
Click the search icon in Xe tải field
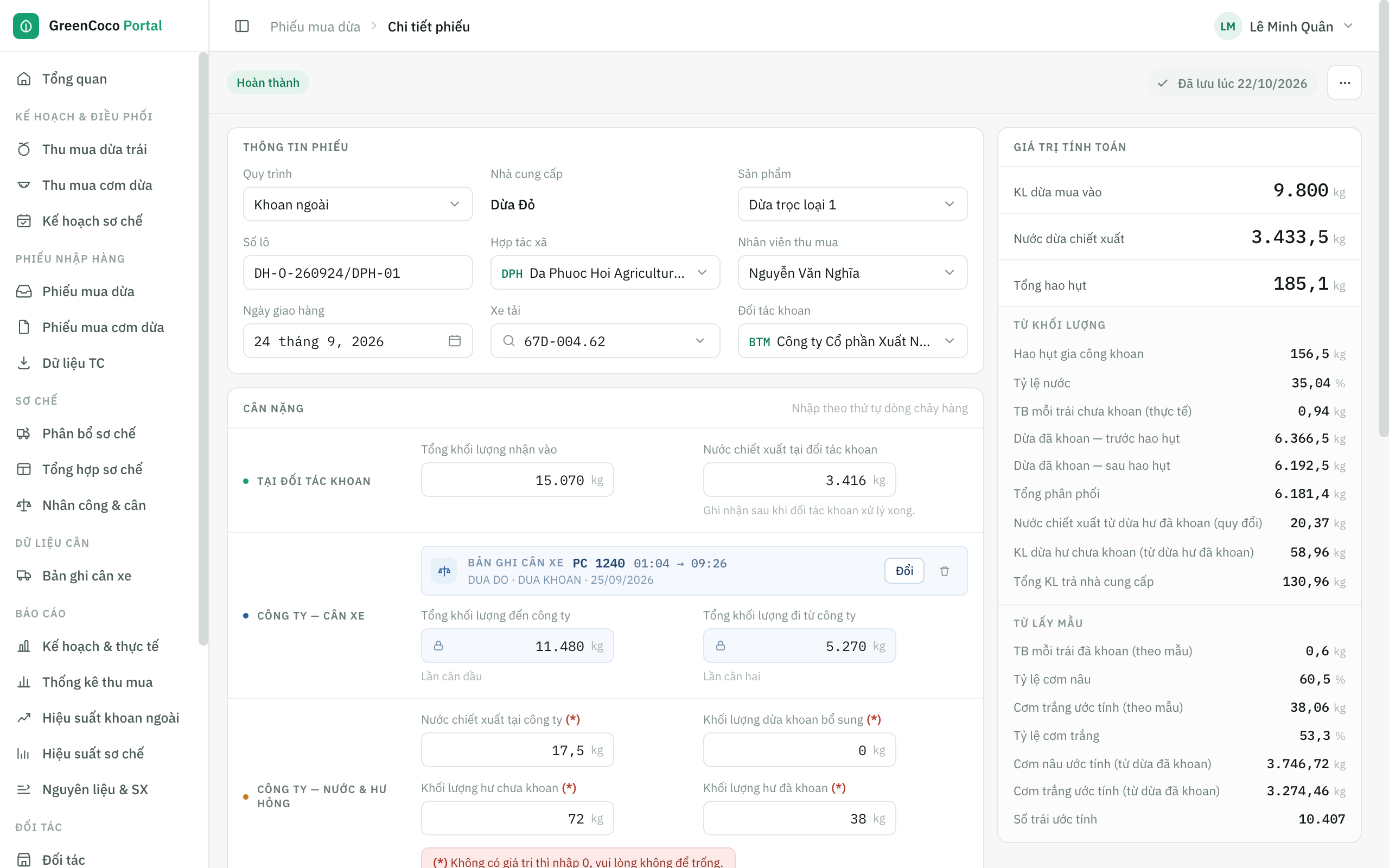pos(508,341)
